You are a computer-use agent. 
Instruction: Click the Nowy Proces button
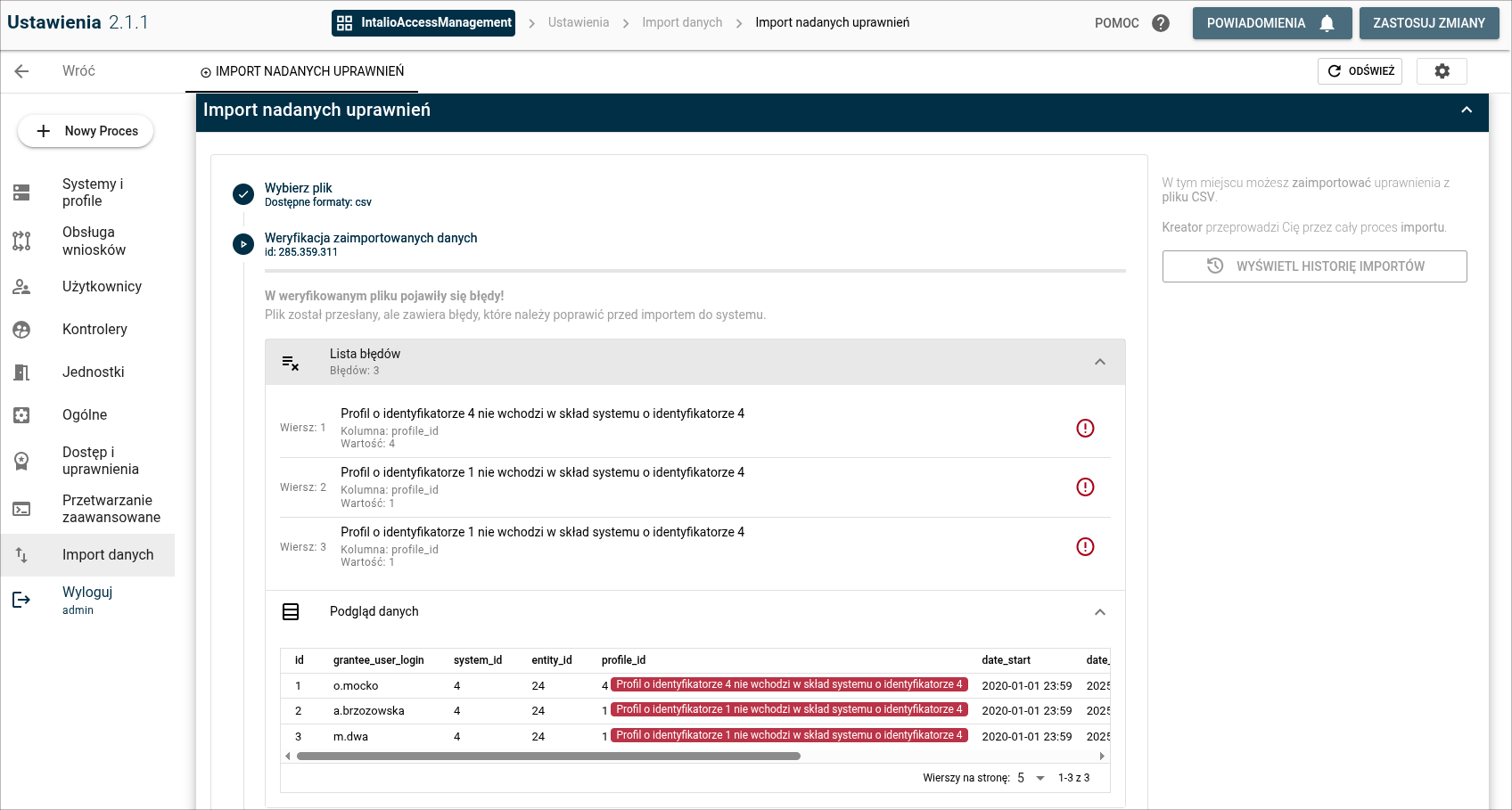click(86, 131)
